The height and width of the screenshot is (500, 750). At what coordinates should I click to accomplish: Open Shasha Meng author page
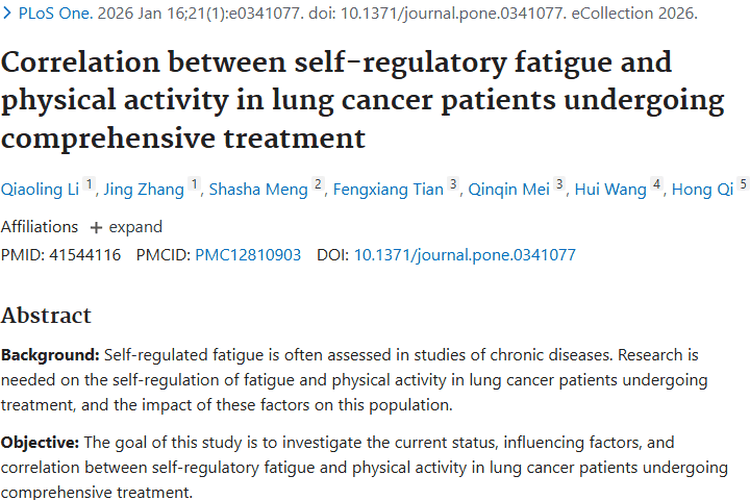coord(258,189)
